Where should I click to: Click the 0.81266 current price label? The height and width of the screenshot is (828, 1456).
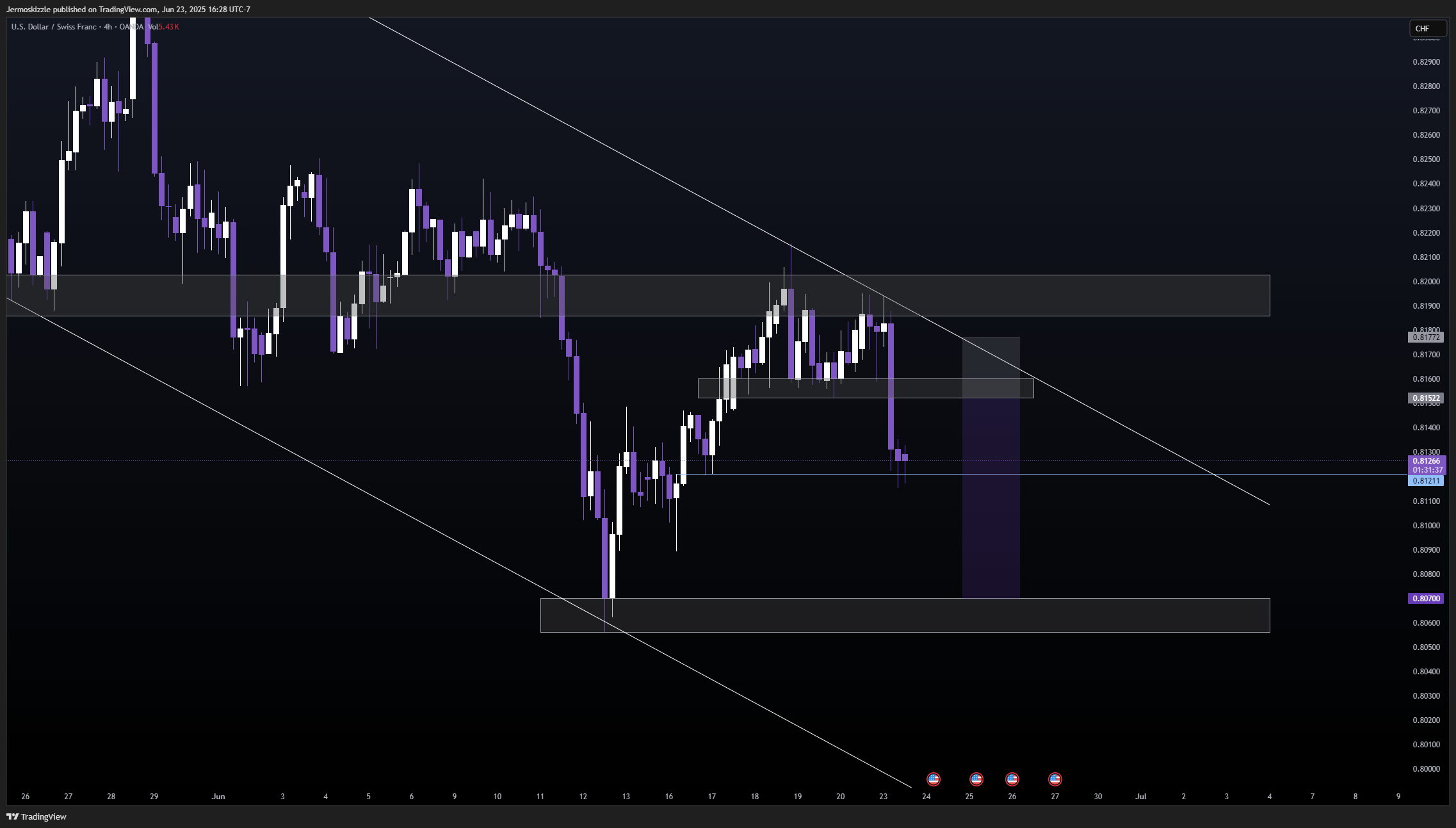(1426, 461)
